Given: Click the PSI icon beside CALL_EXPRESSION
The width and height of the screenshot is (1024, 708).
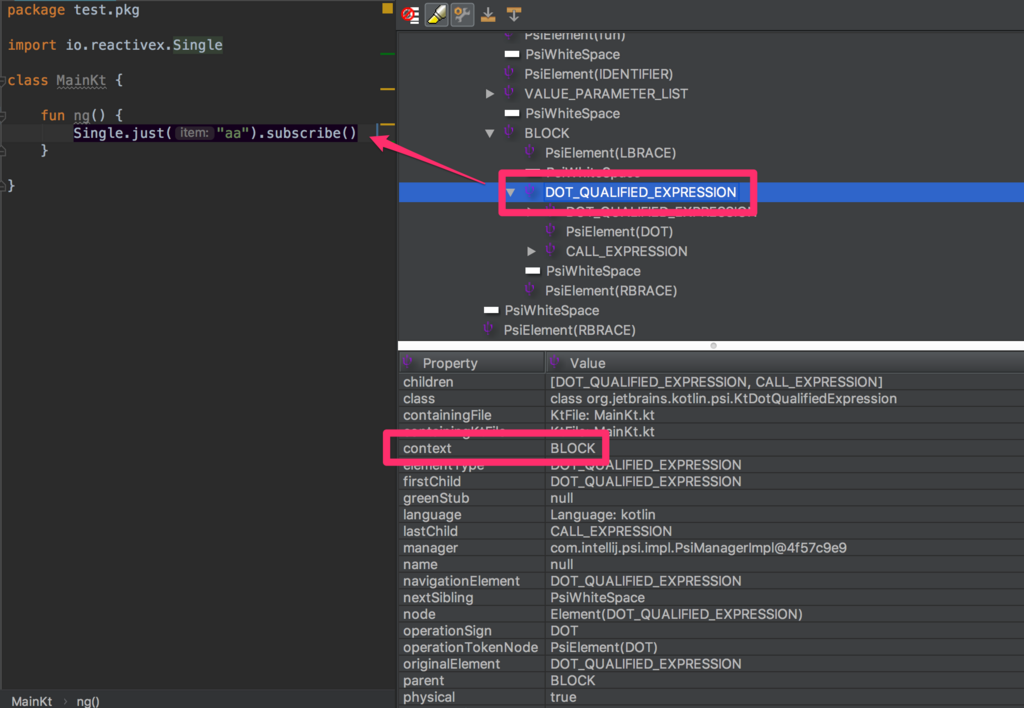Looking at the screenshot, I should click(552, 250).
